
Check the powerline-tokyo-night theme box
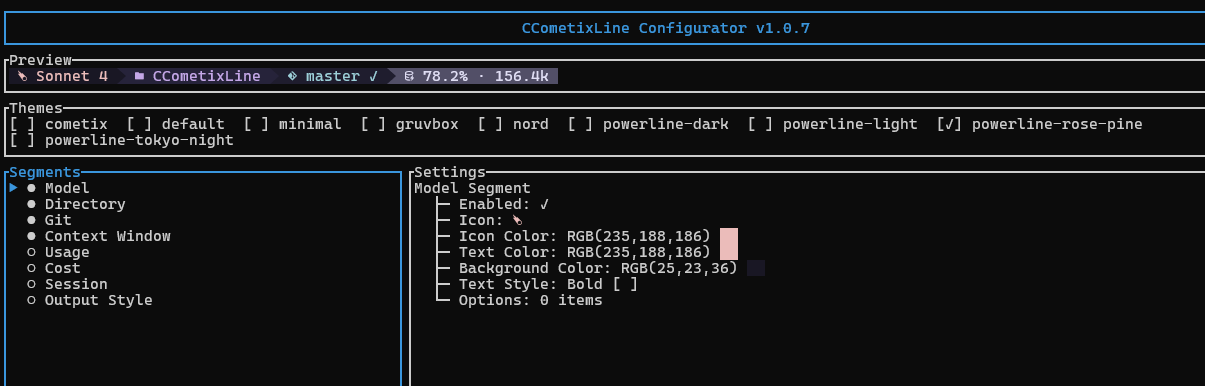tap(21, 140)
